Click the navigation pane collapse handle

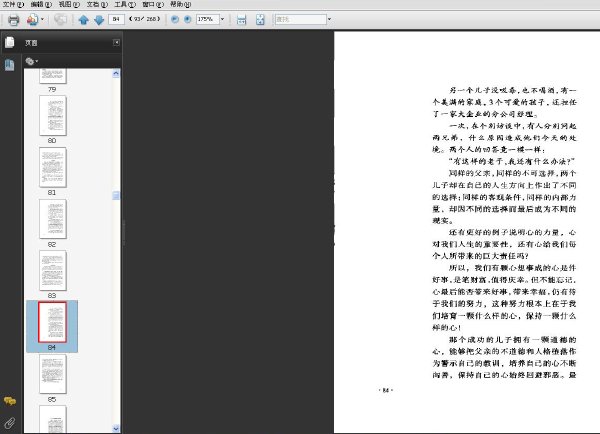tap(124, 232)
